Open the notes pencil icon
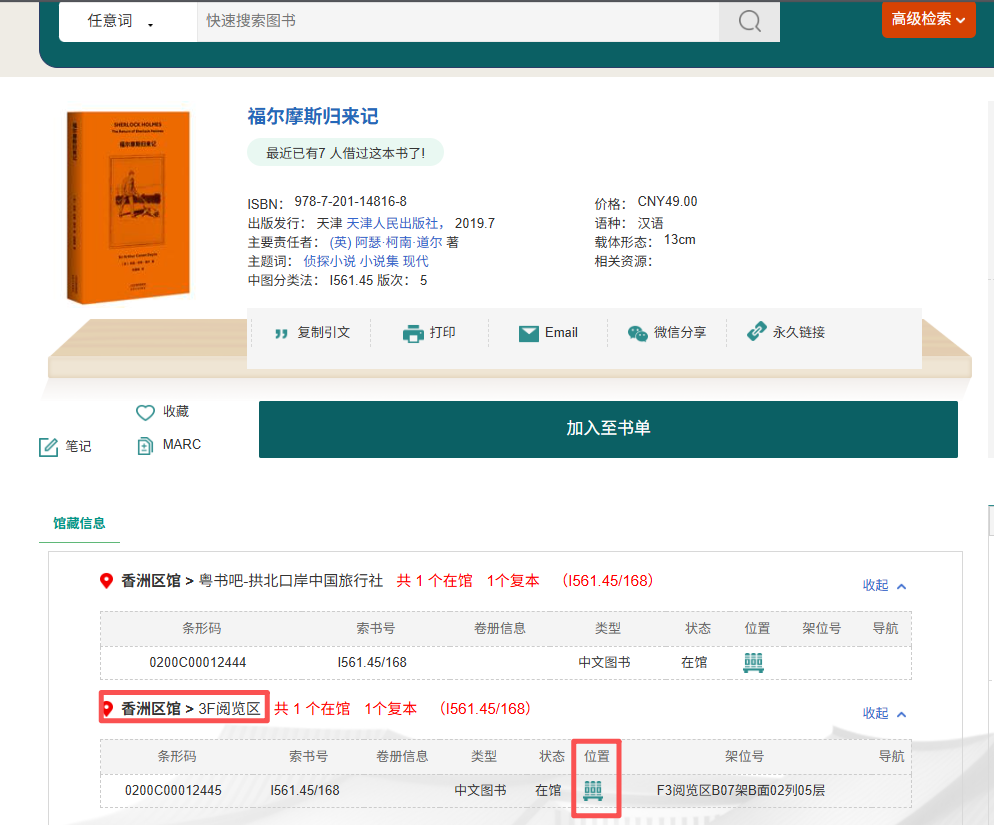The height and width of the screenshot is (825, 994). point(48,447)
